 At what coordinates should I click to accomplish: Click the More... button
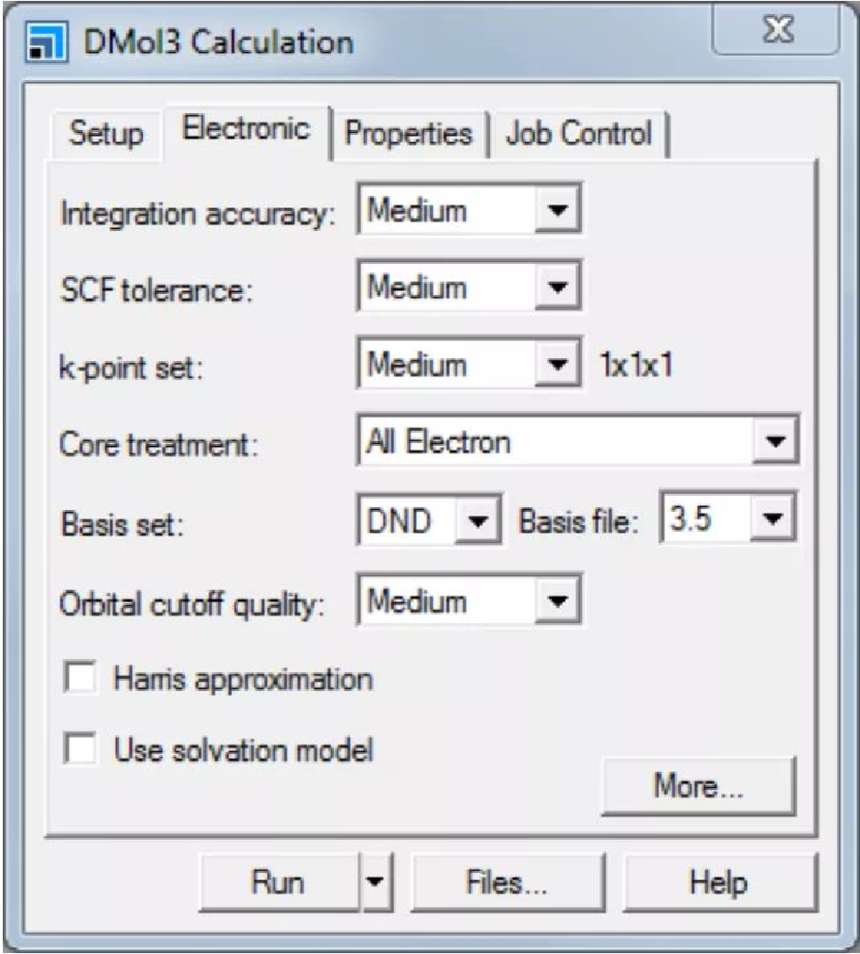point(698,786)
